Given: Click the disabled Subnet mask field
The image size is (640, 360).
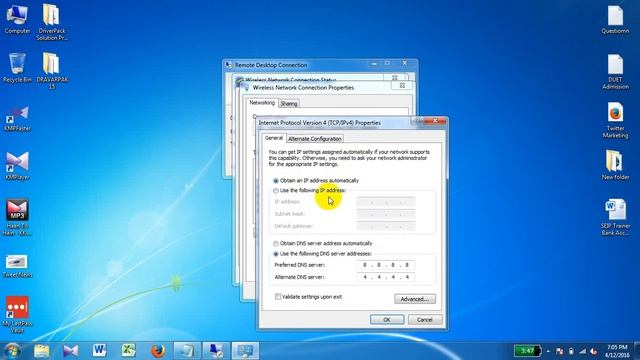Looking at the screenshot, I should (x=386, y=214).
